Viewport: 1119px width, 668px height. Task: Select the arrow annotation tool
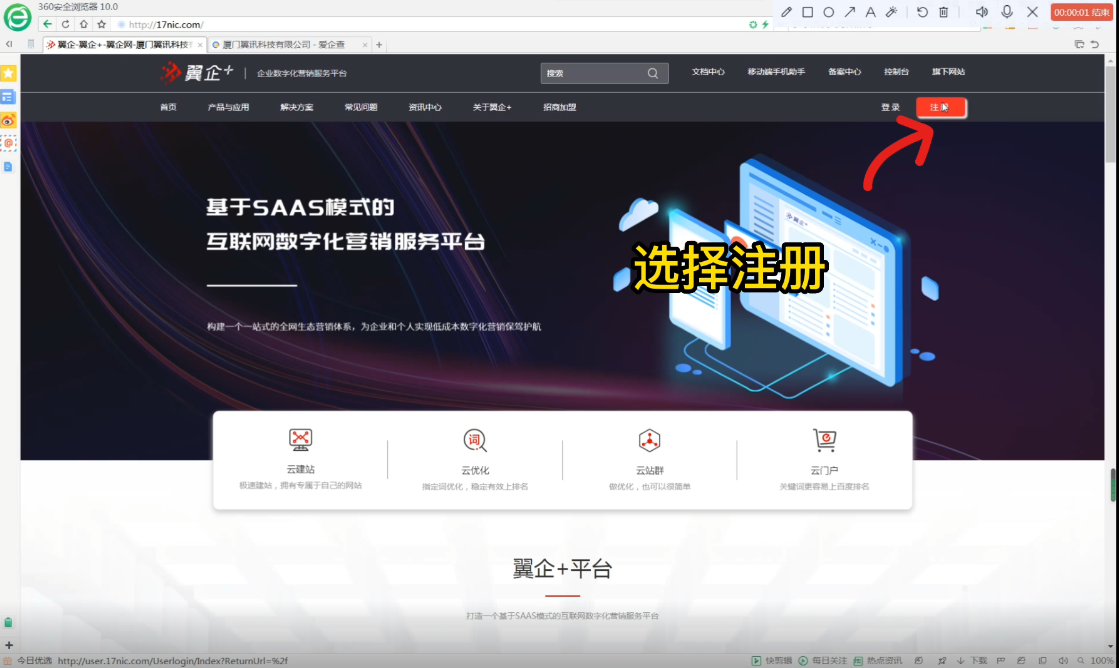850,12
